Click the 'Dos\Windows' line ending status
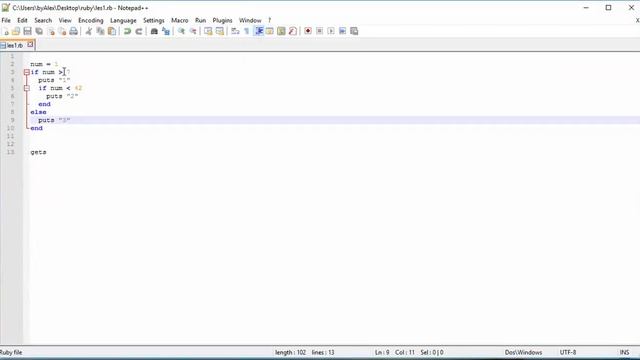The height and width of the screenshot is (360, 640). click(x=523, y=352)
